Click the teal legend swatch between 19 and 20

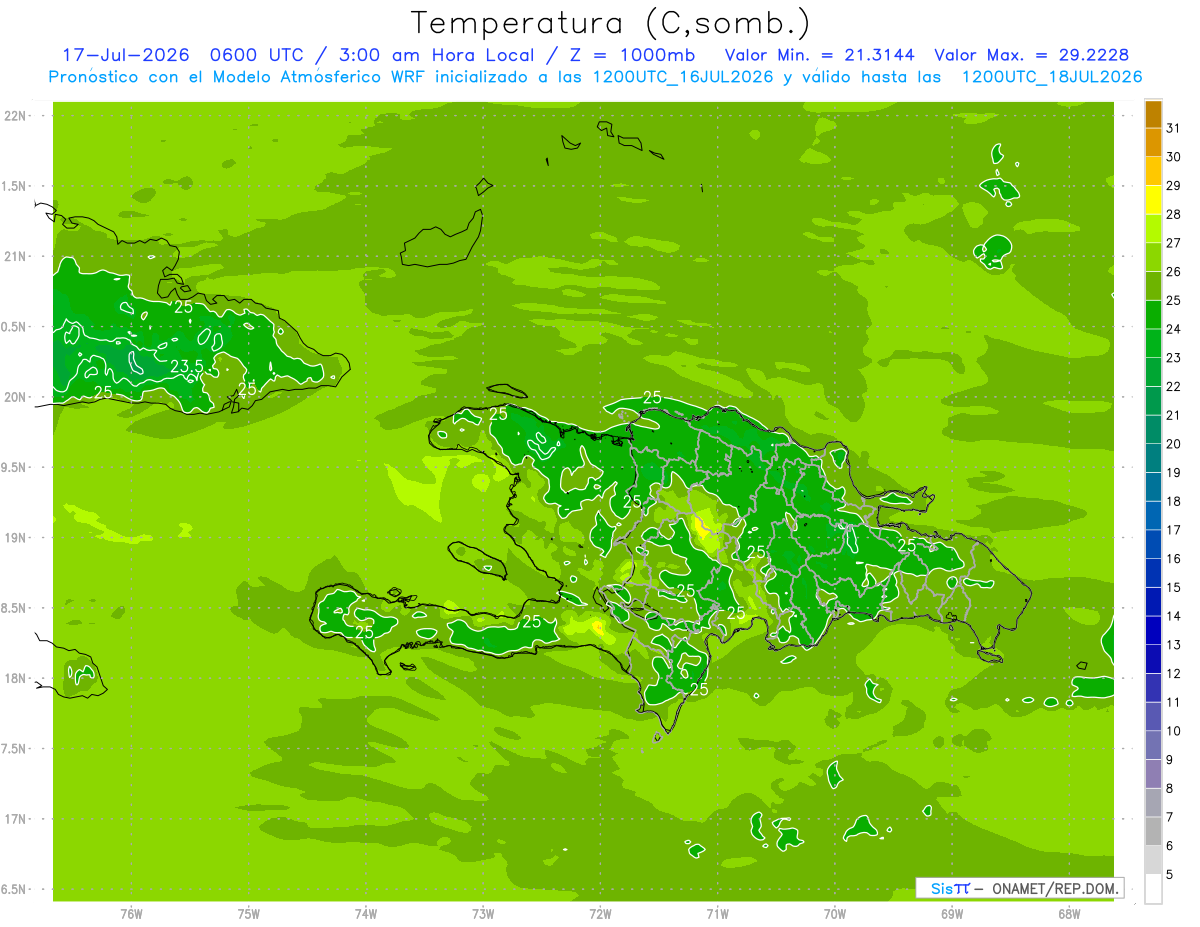(1153, 458)
